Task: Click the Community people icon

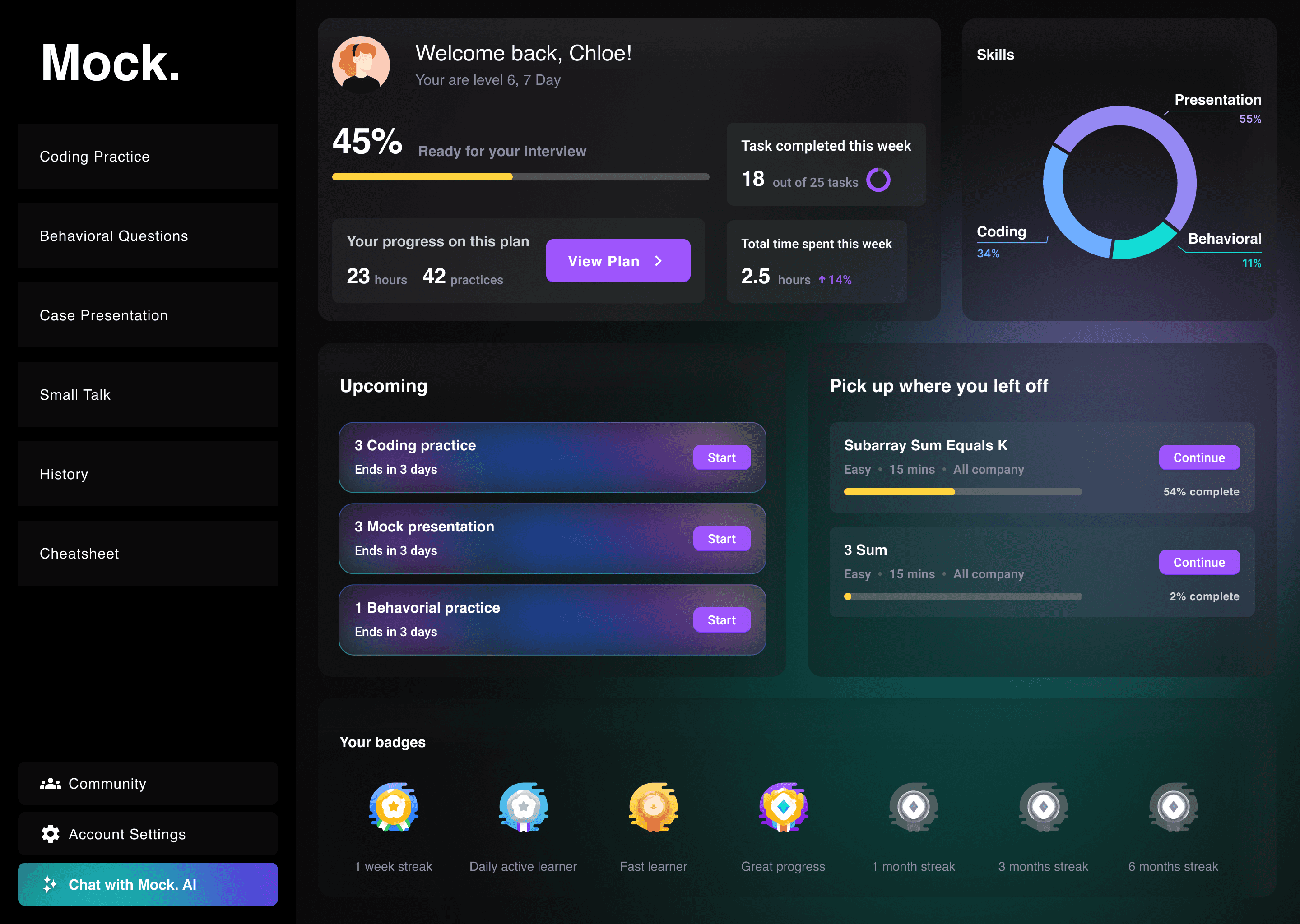Action: click(x=50, y=784)
